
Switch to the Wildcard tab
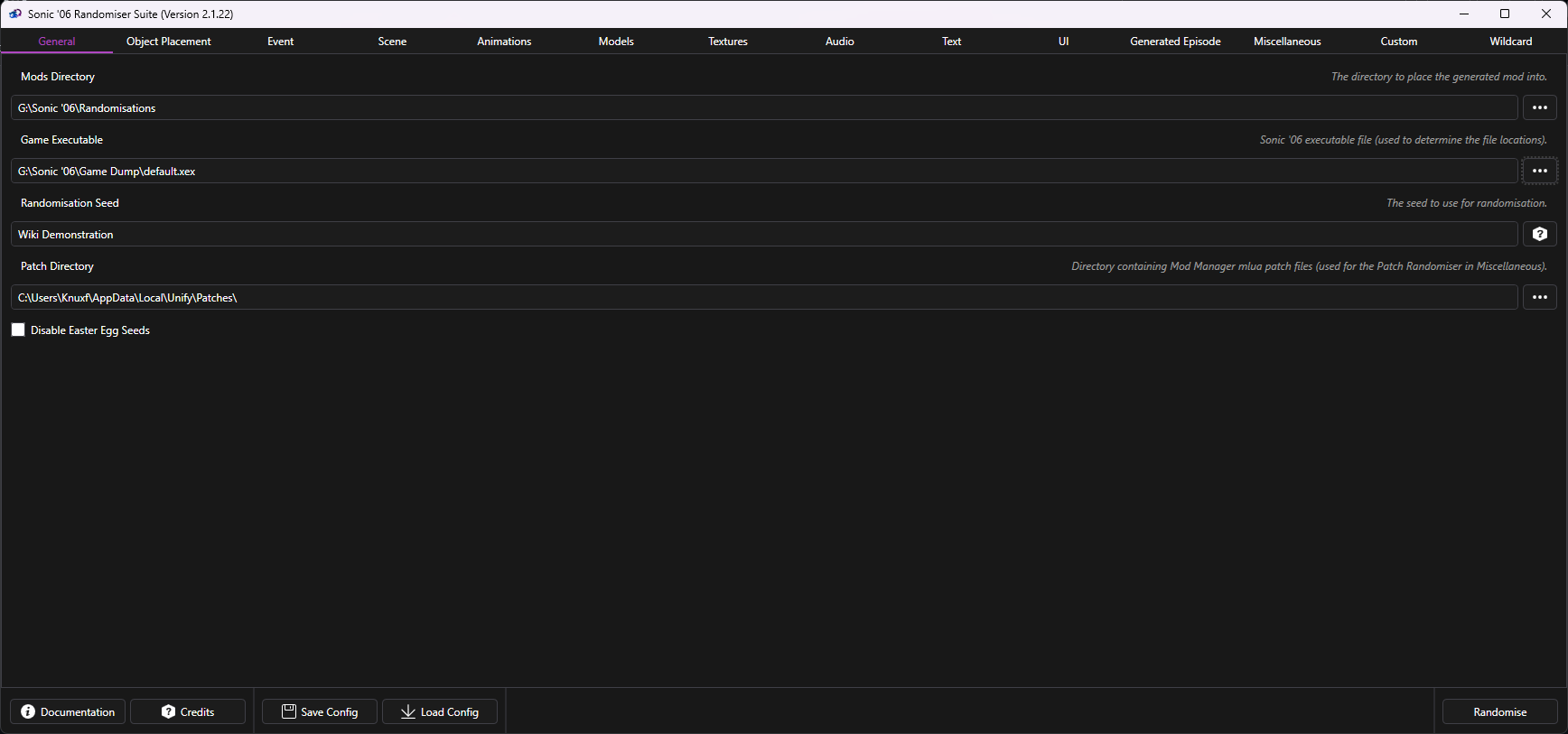point(1511,42)
